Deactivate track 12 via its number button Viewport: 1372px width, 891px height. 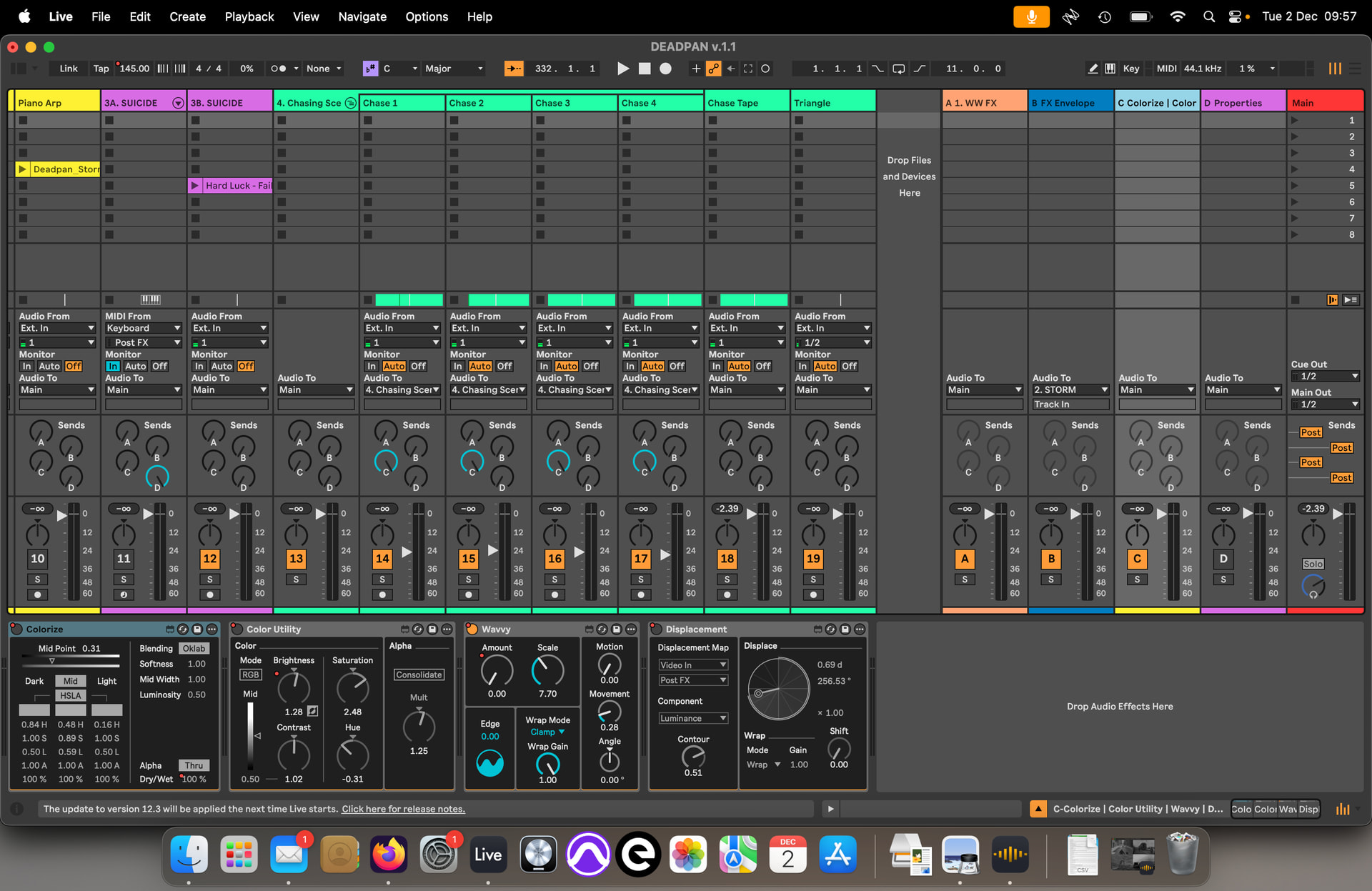click(209, 559)
